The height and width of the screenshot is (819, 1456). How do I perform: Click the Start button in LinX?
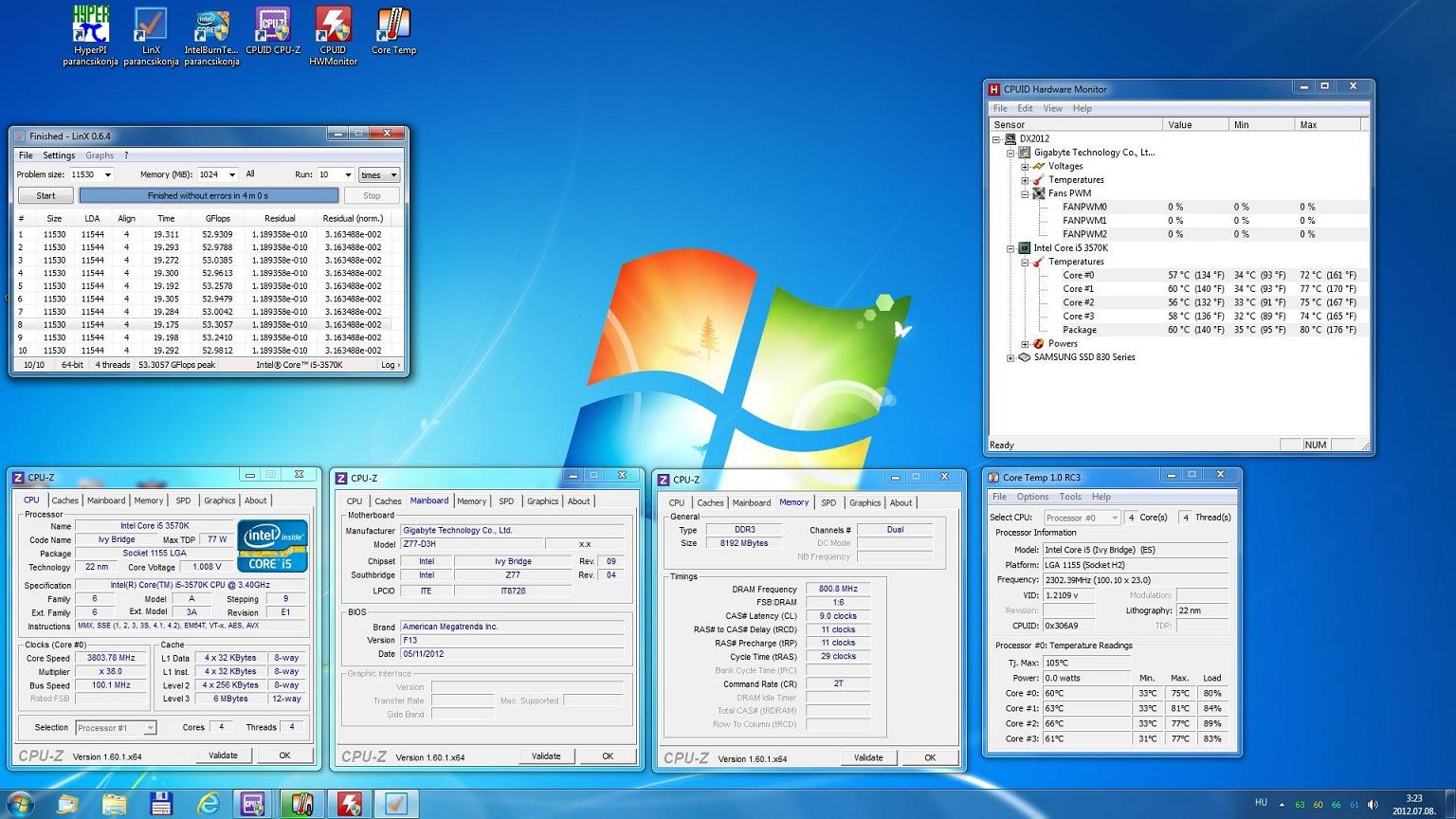(45, 195)
